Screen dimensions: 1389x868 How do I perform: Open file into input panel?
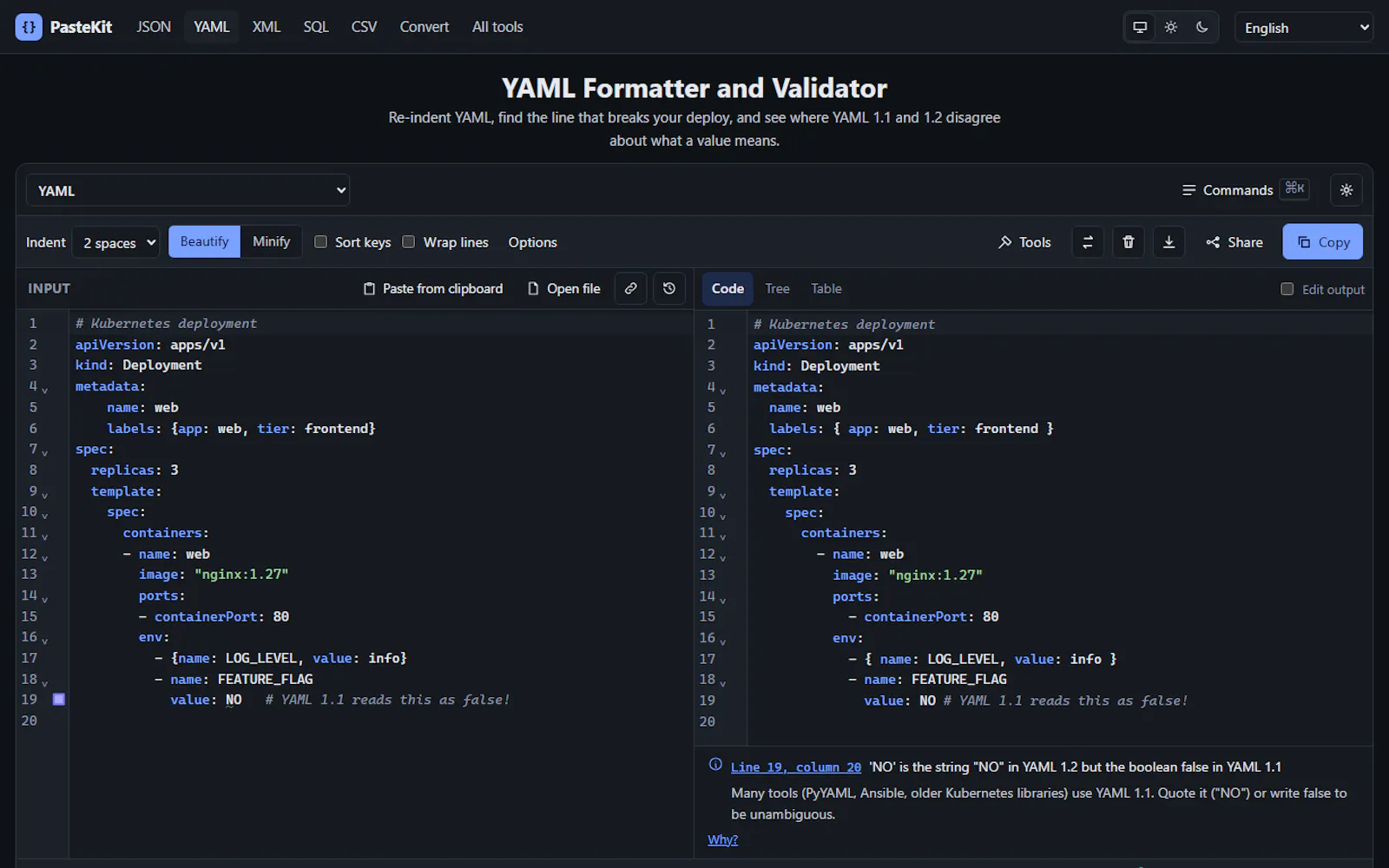(564, 288)
